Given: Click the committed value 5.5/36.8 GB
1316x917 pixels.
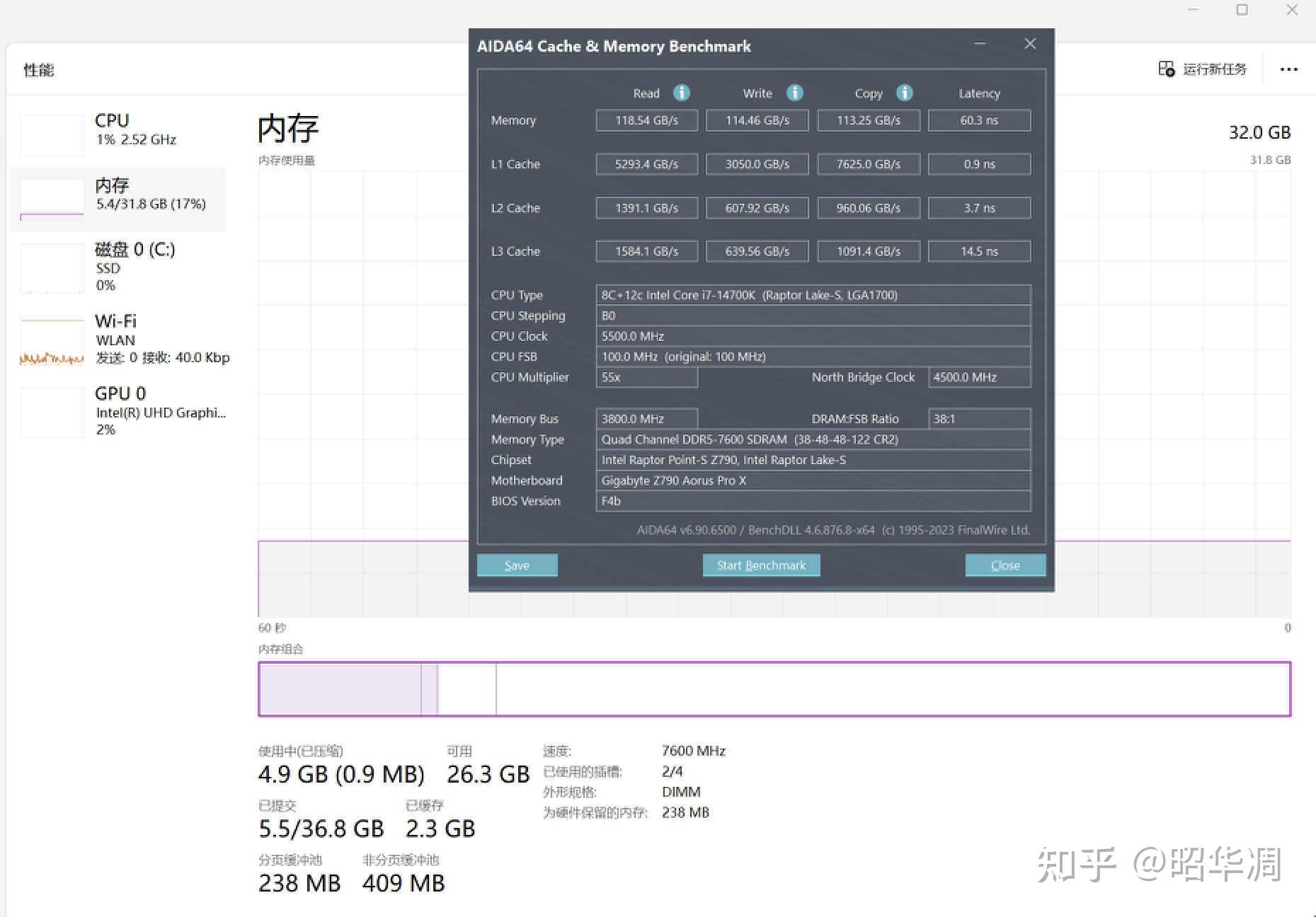Looking at the screenshot, I should (321, 829).
